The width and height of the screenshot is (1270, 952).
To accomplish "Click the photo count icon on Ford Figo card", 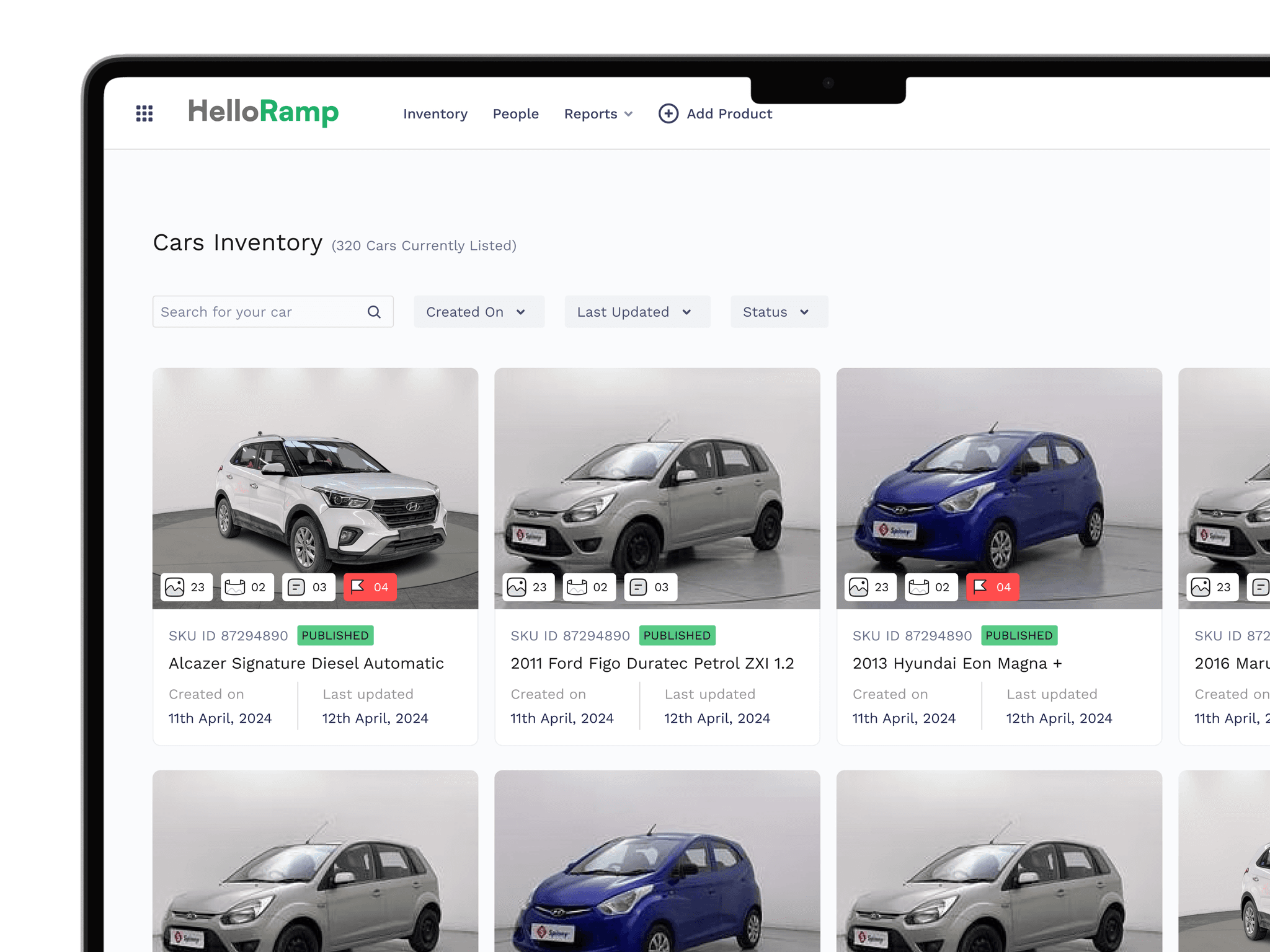I will pos(528,587).
